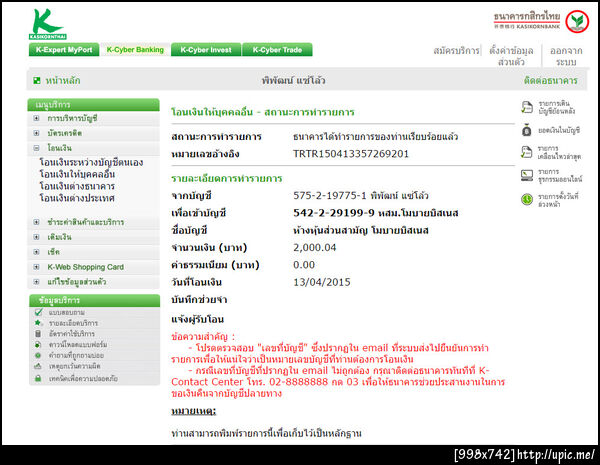Image resolution: width=600 pixels, height=465 pixels.
Task: Click the ท่านสามารถพิมพ์รายการนี้เพื่อเก็บไว้เป็นหลักฐาน note
Action: (266, 433)
